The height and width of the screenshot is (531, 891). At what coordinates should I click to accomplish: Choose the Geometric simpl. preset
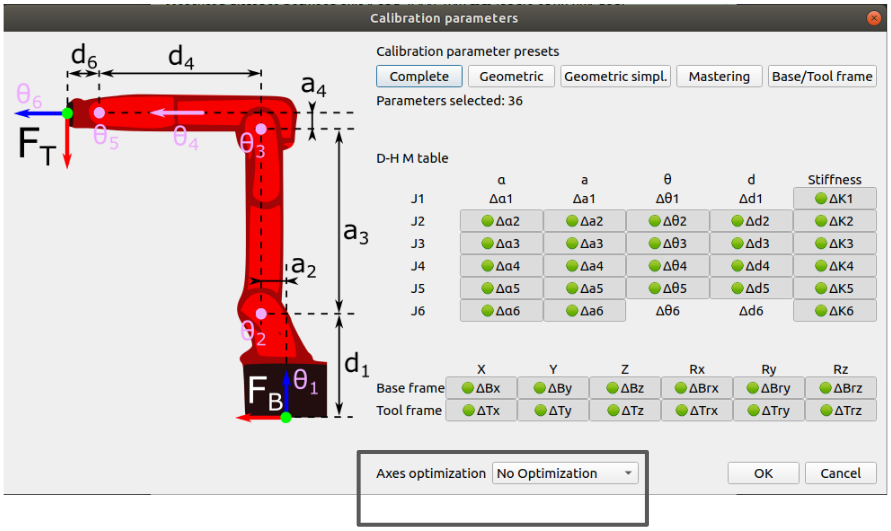(x=615, y=76)
